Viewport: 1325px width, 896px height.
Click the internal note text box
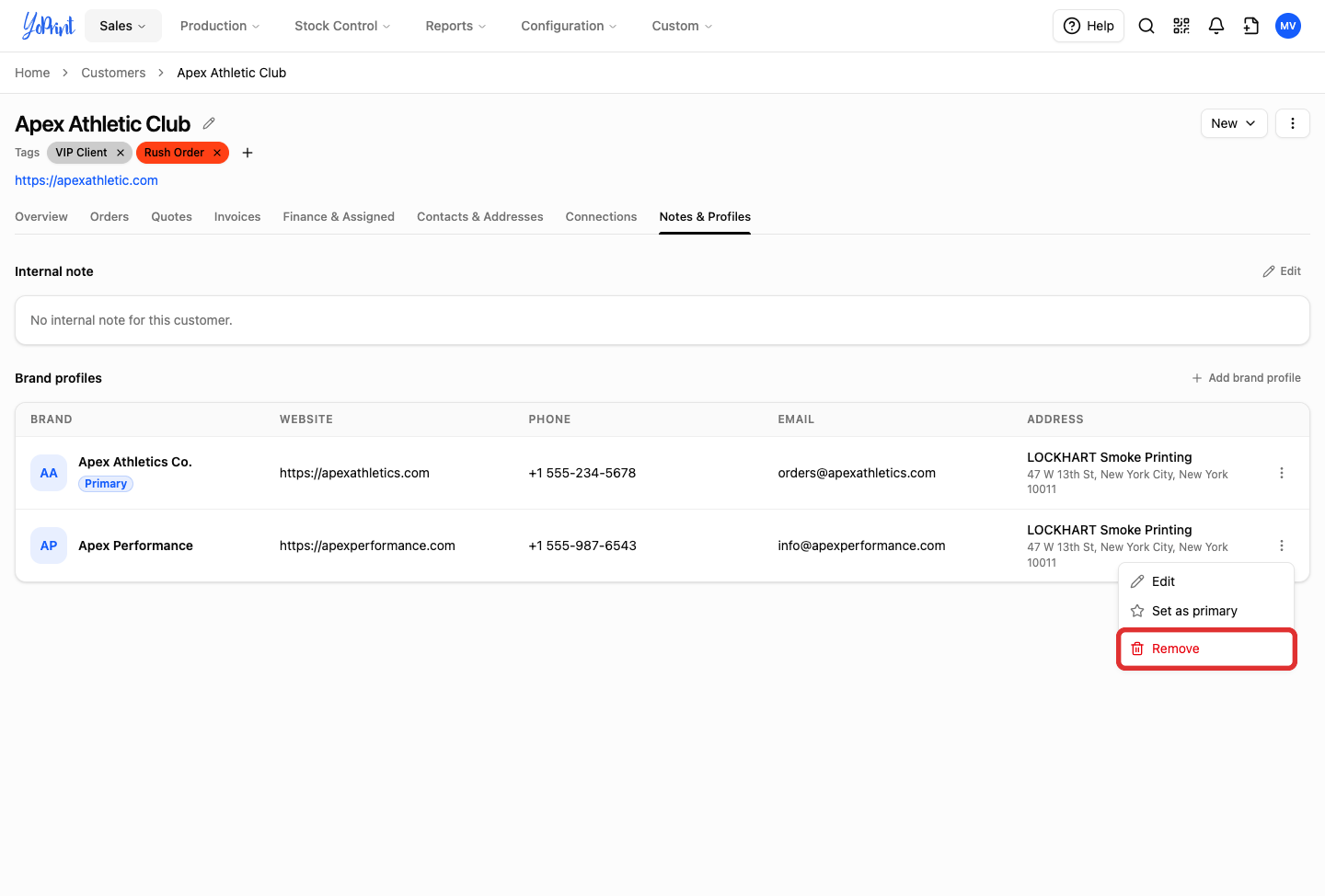click(x=662, y=320)
